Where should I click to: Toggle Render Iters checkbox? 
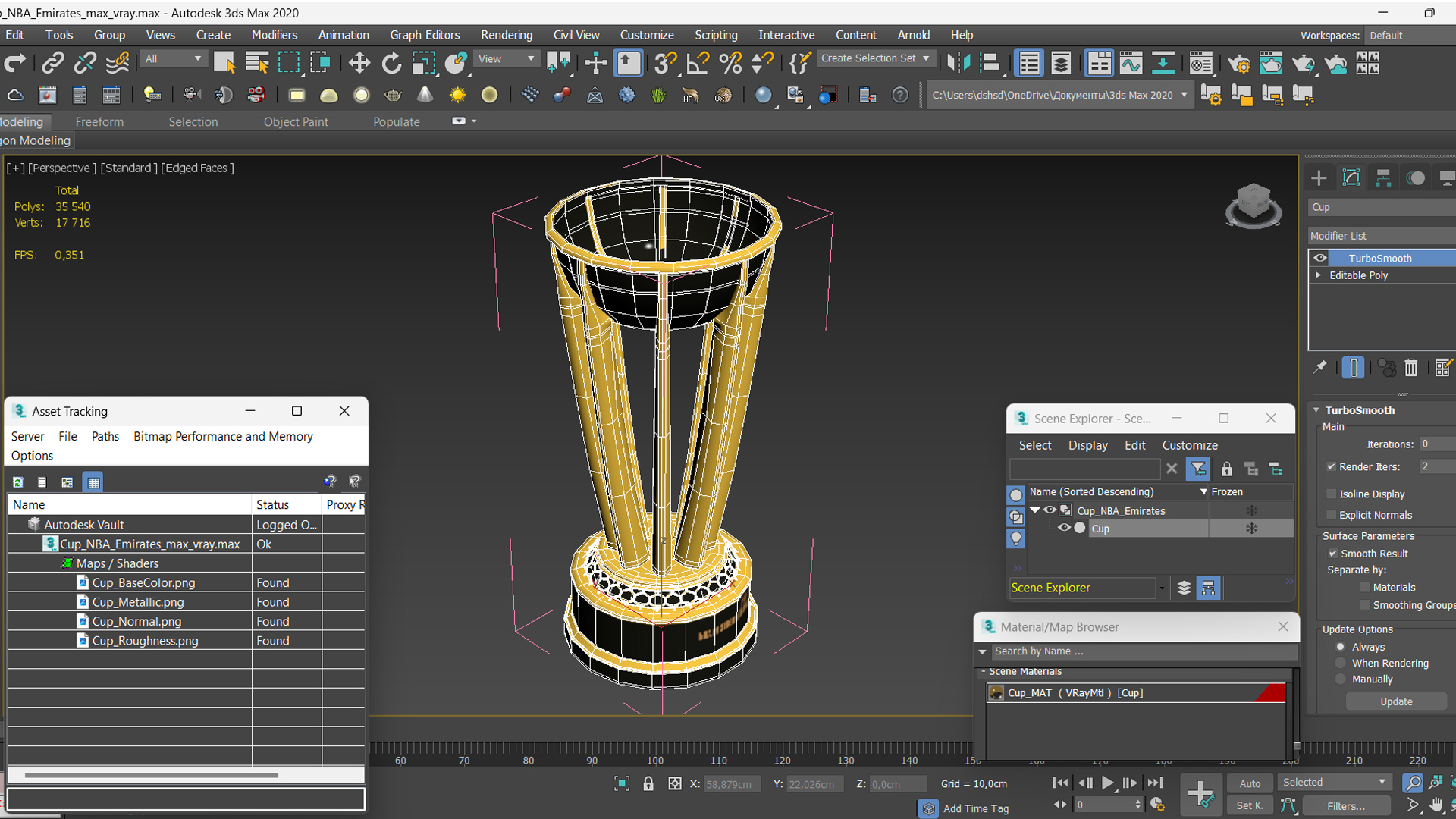pyautogui.click(x=1332, y=466)
